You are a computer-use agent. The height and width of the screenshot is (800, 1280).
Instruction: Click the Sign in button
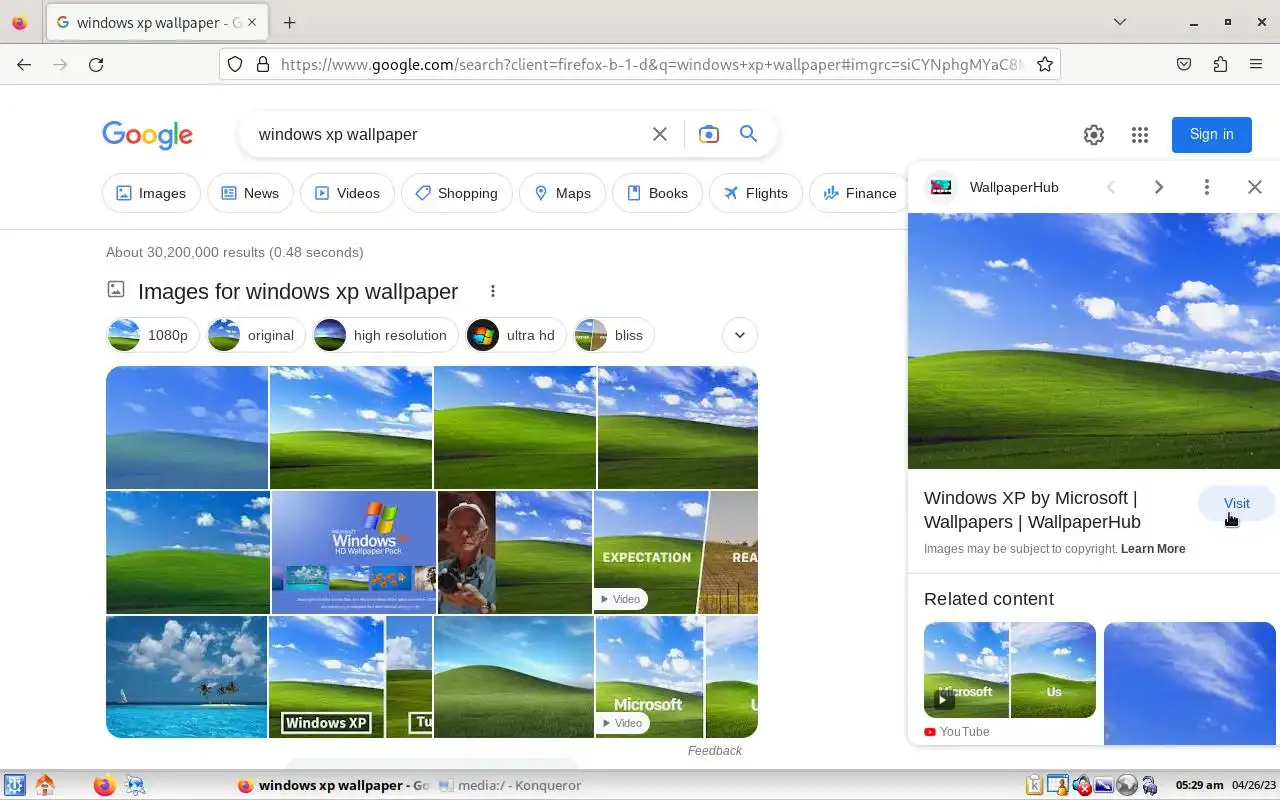[1212, 134]
